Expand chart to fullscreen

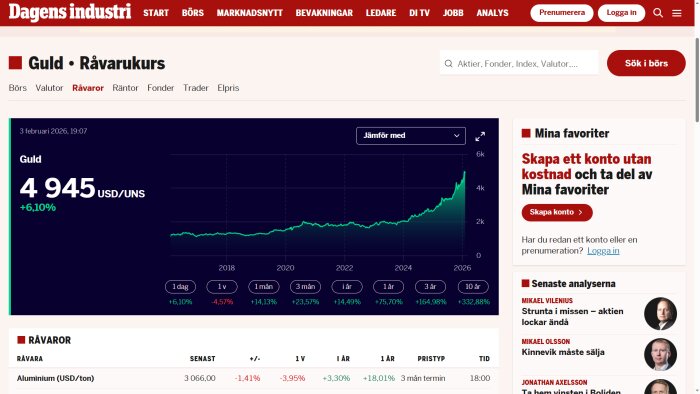(480, 137)
